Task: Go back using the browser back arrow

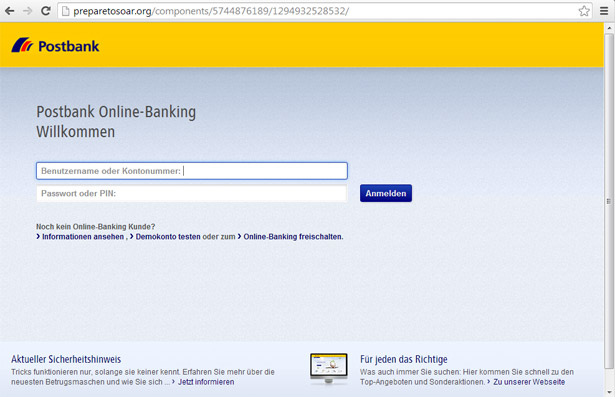Action: pyautogui.click(x=9, y=11)
